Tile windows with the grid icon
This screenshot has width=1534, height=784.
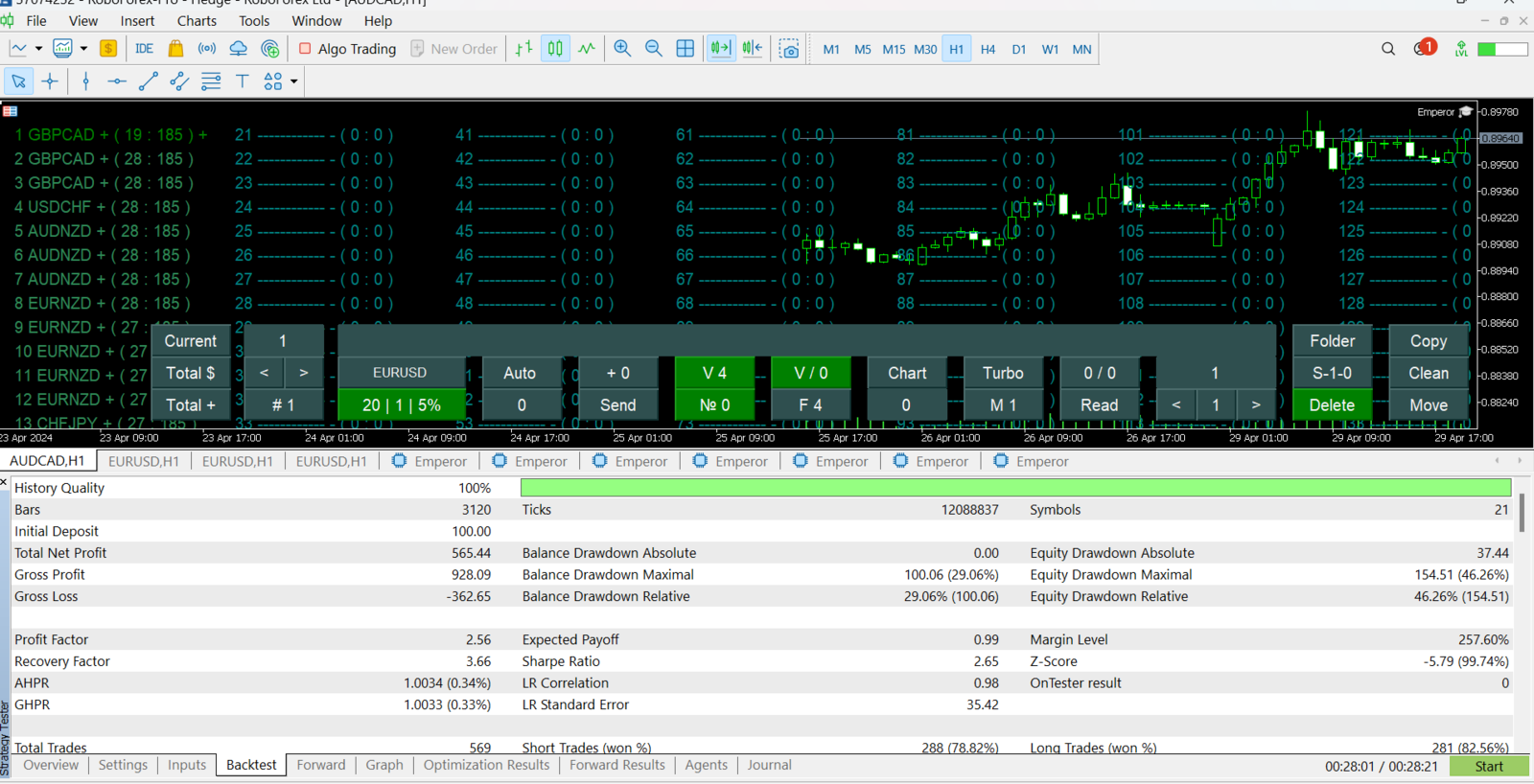pos(686,49)
